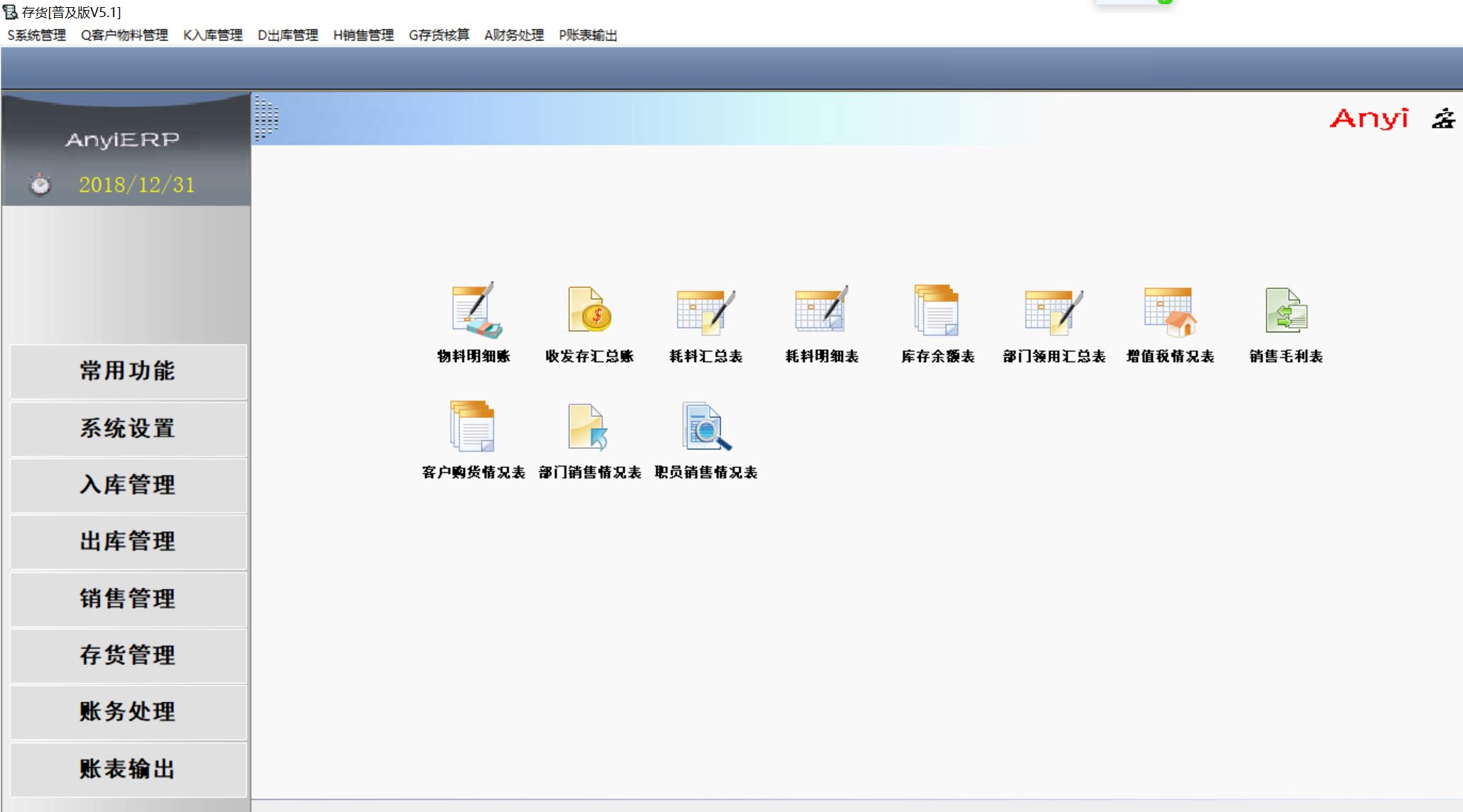Click the dotted grip handle on banner

point(266,119)
